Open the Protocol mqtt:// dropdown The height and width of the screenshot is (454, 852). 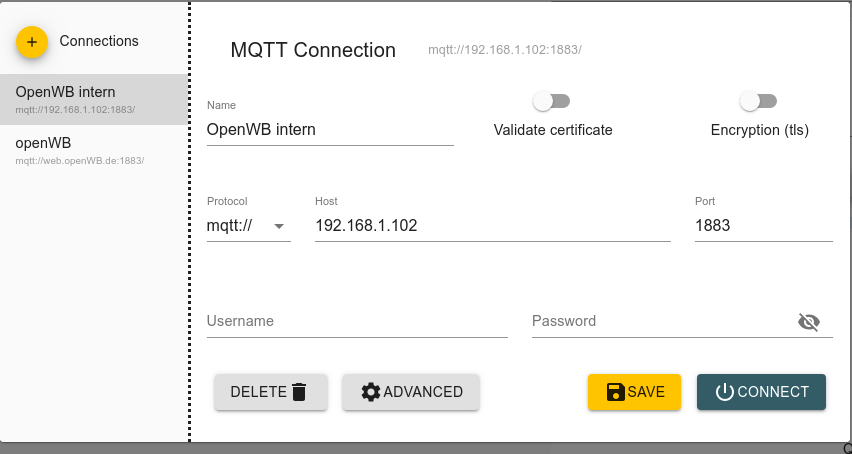pyautogui.click(x=248, y=226)
